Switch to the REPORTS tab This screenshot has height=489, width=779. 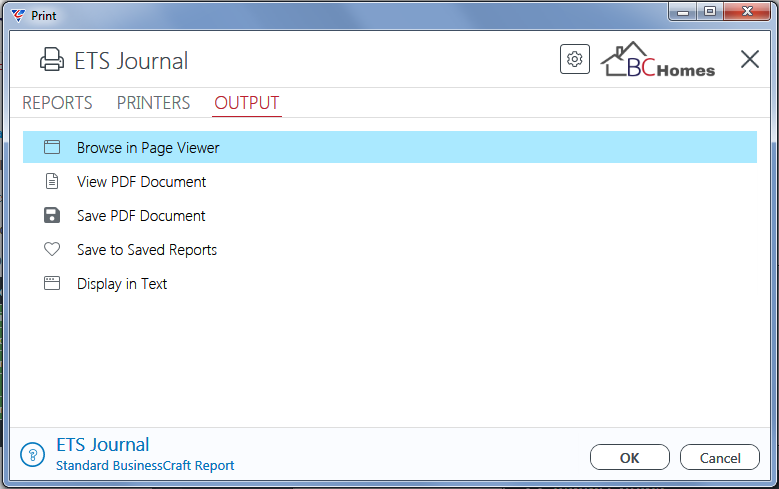(57, 103)
